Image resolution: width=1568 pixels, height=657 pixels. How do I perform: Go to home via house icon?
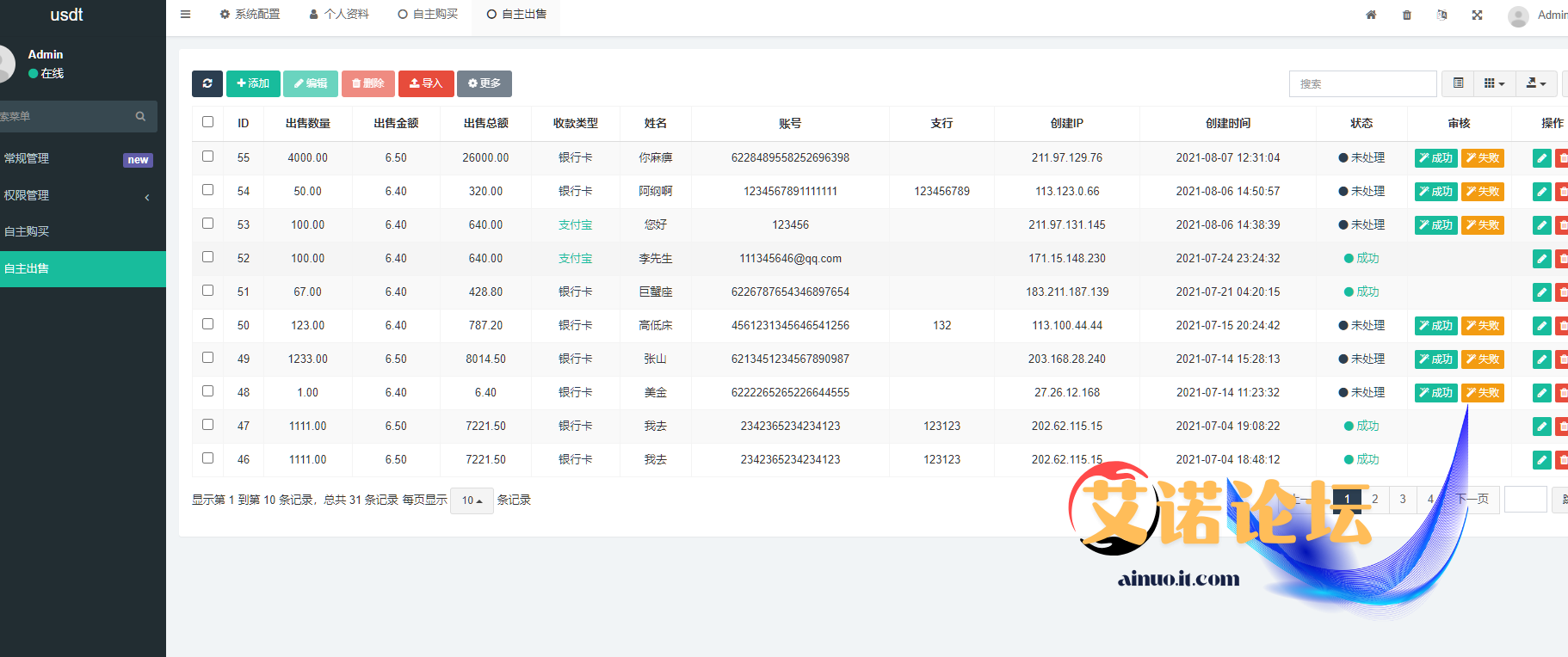coord(1371,15)
